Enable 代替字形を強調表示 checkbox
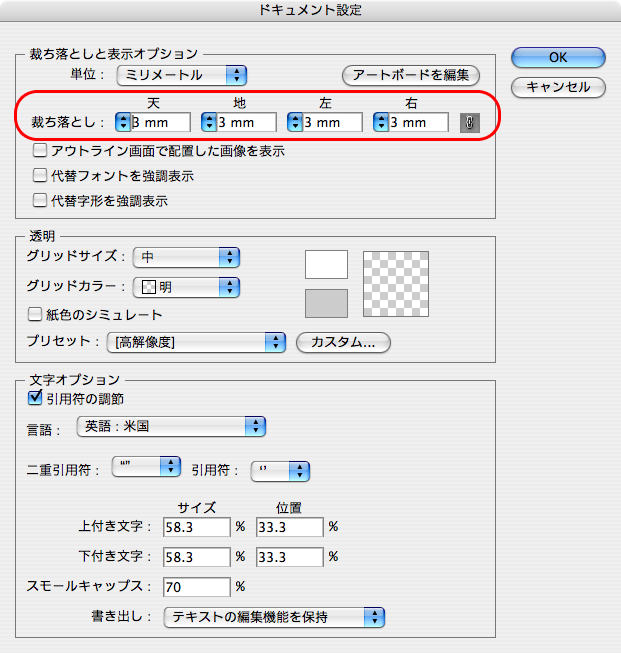The image size is (621, 653). 40,200
